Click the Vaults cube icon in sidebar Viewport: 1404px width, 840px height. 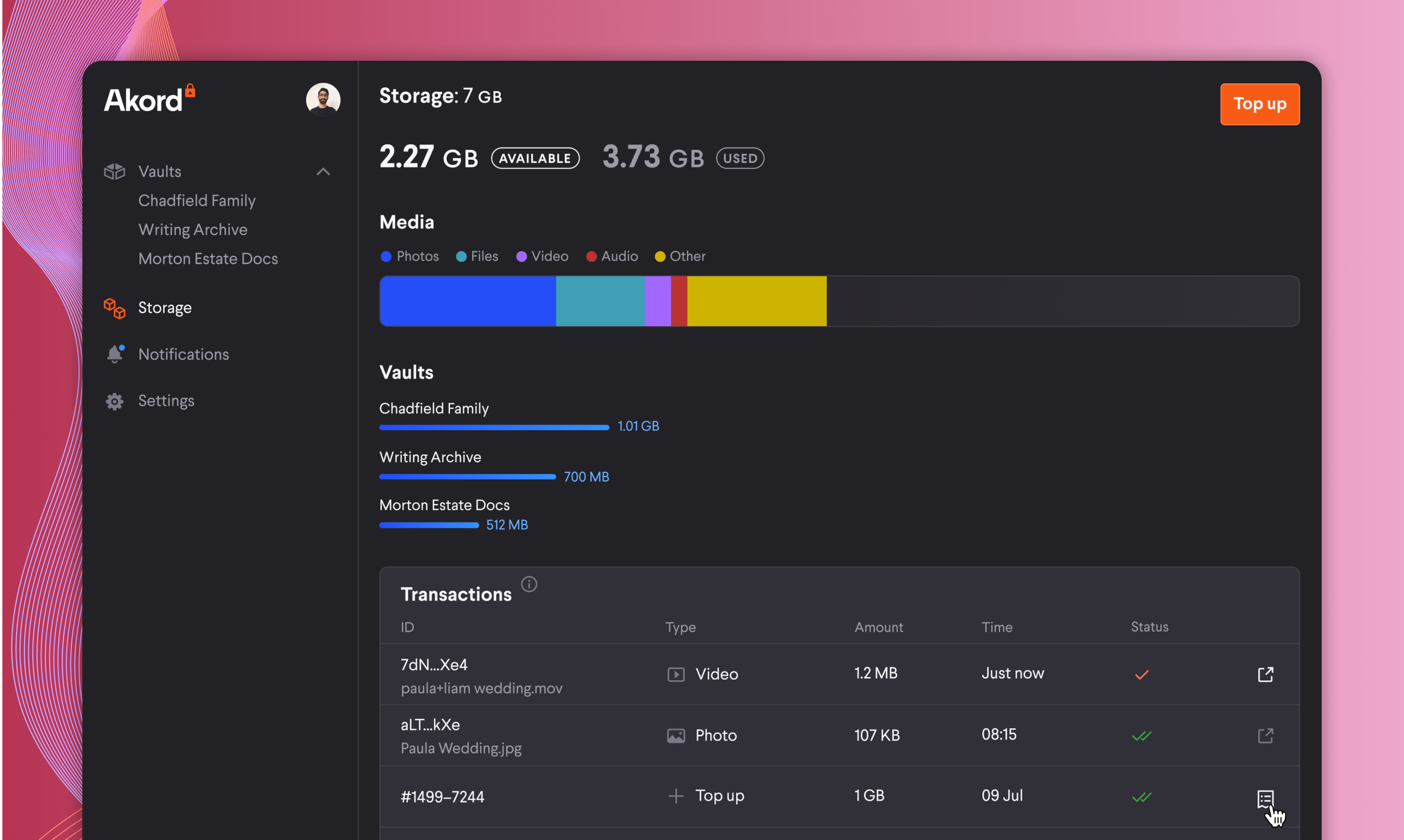click(114, 171)
